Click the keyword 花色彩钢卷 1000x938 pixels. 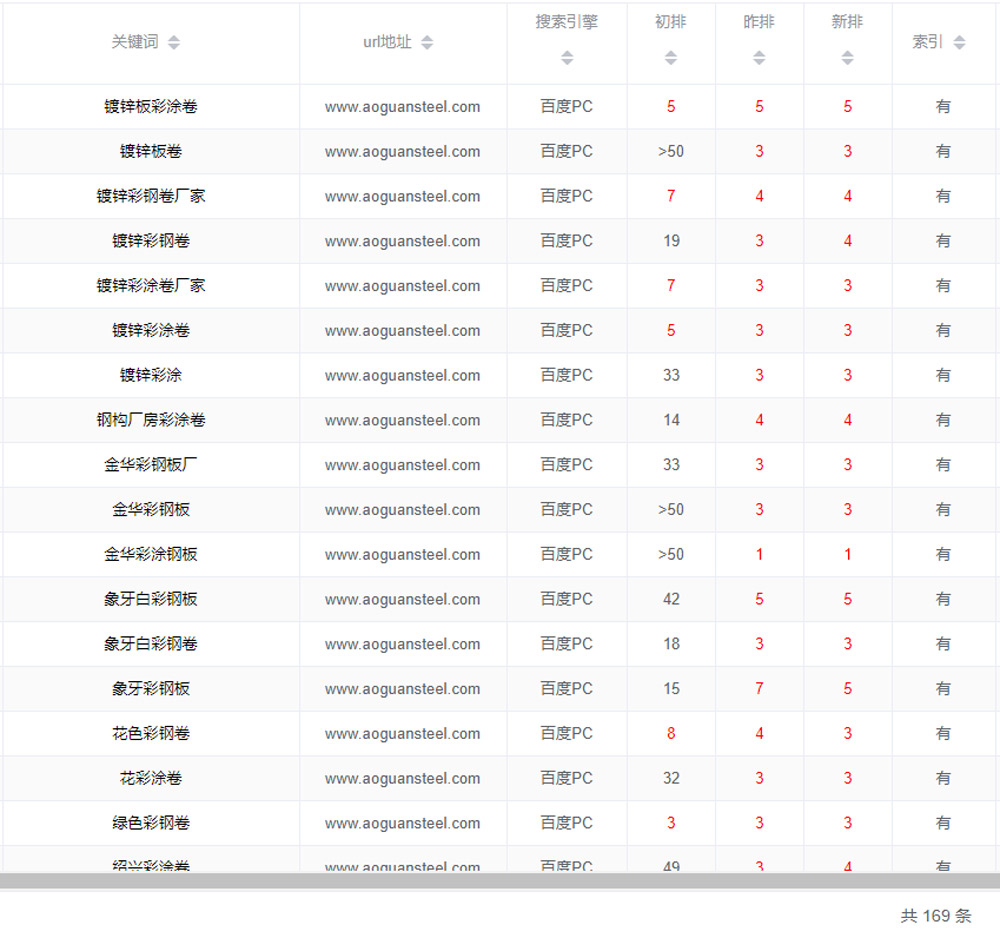151,734
